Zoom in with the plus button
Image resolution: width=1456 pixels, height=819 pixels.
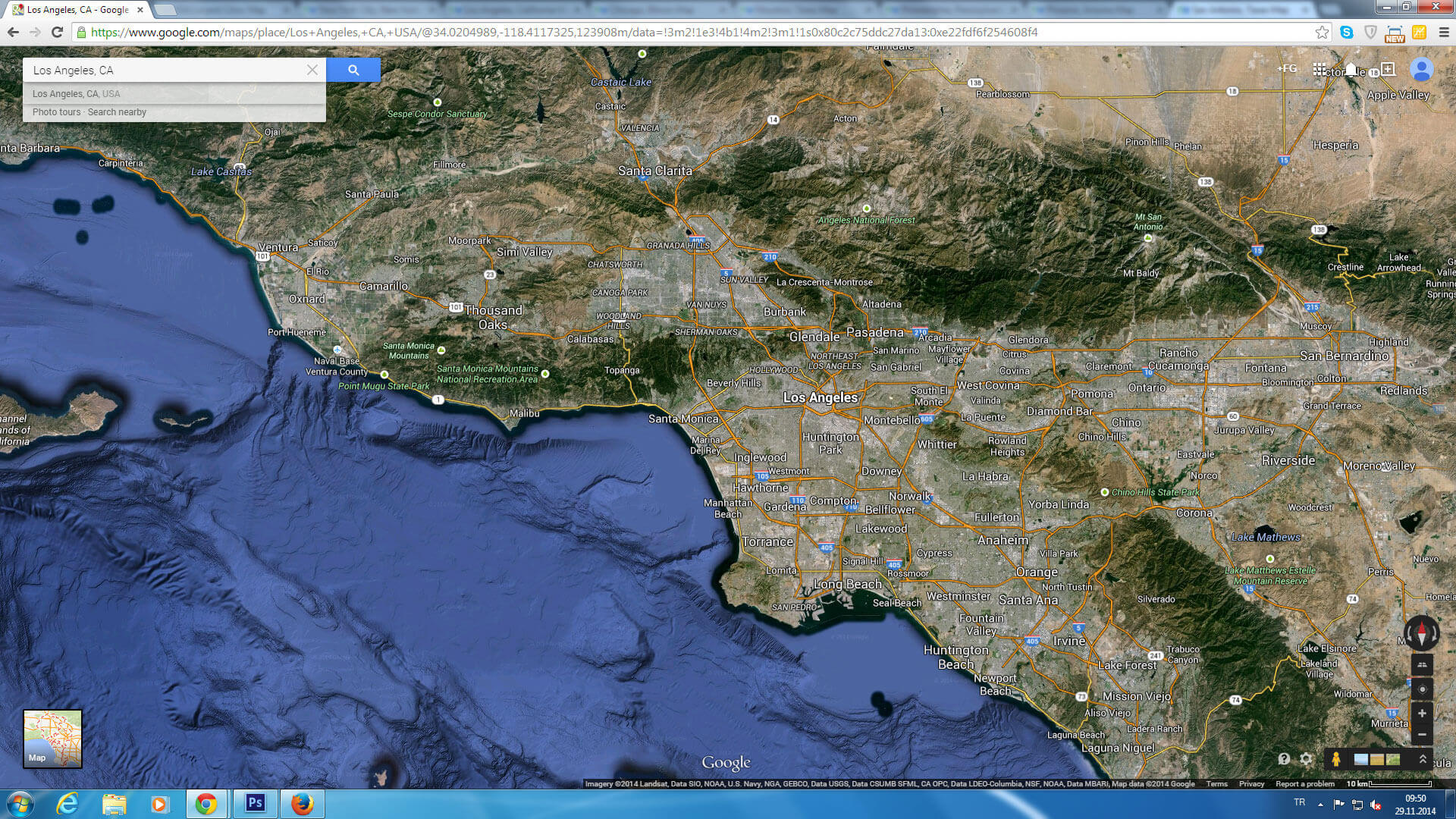1422,713
